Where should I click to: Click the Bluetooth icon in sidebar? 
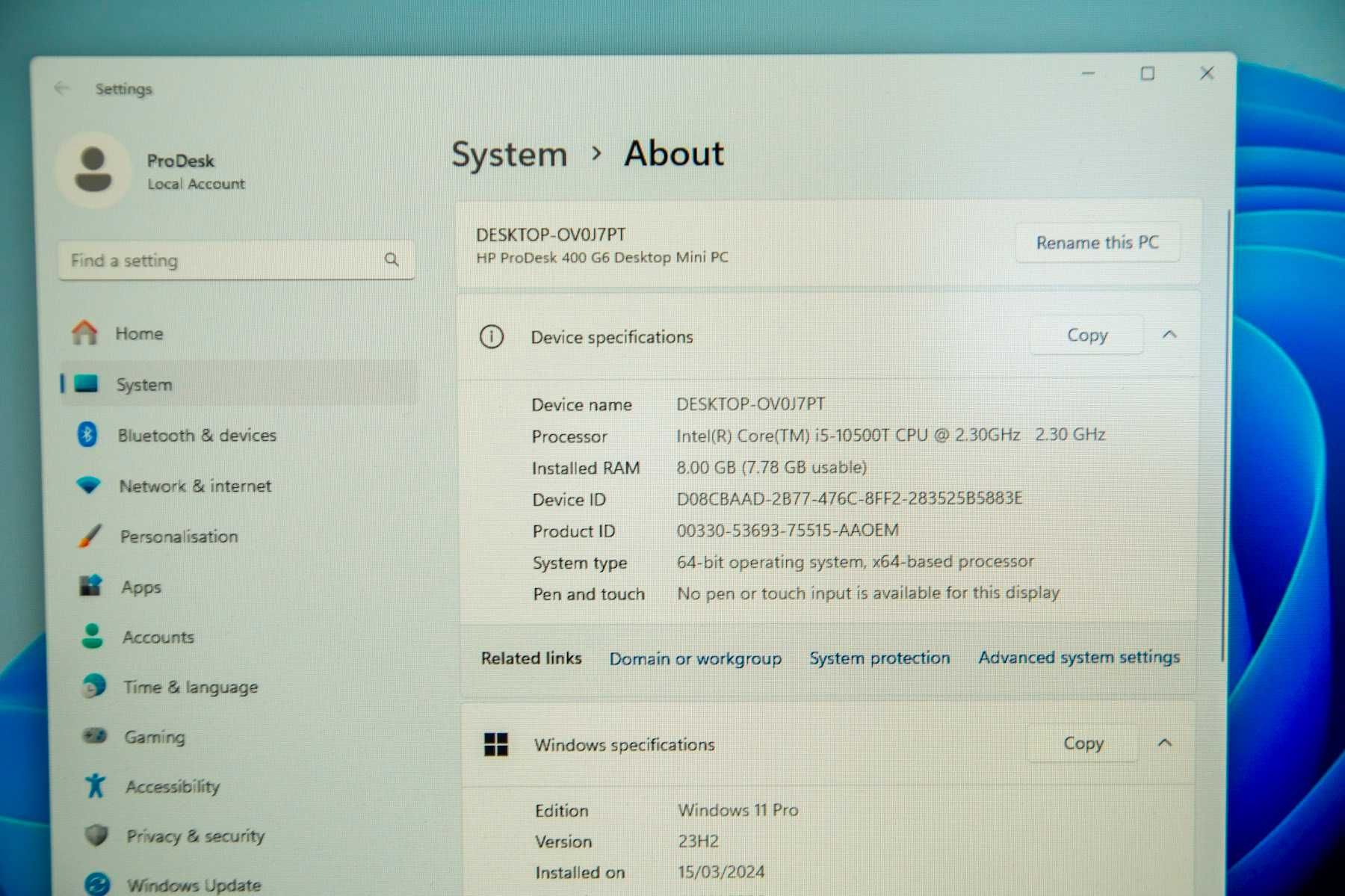(x=87, y=434)
